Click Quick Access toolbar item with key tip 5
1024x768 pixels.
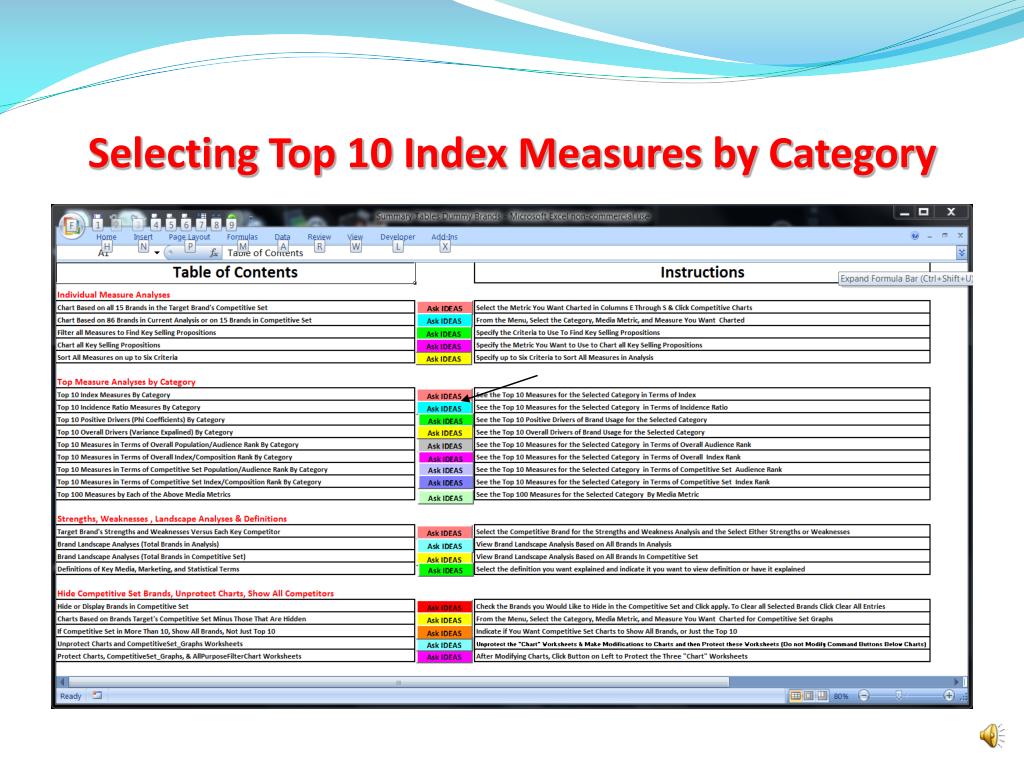170,224
